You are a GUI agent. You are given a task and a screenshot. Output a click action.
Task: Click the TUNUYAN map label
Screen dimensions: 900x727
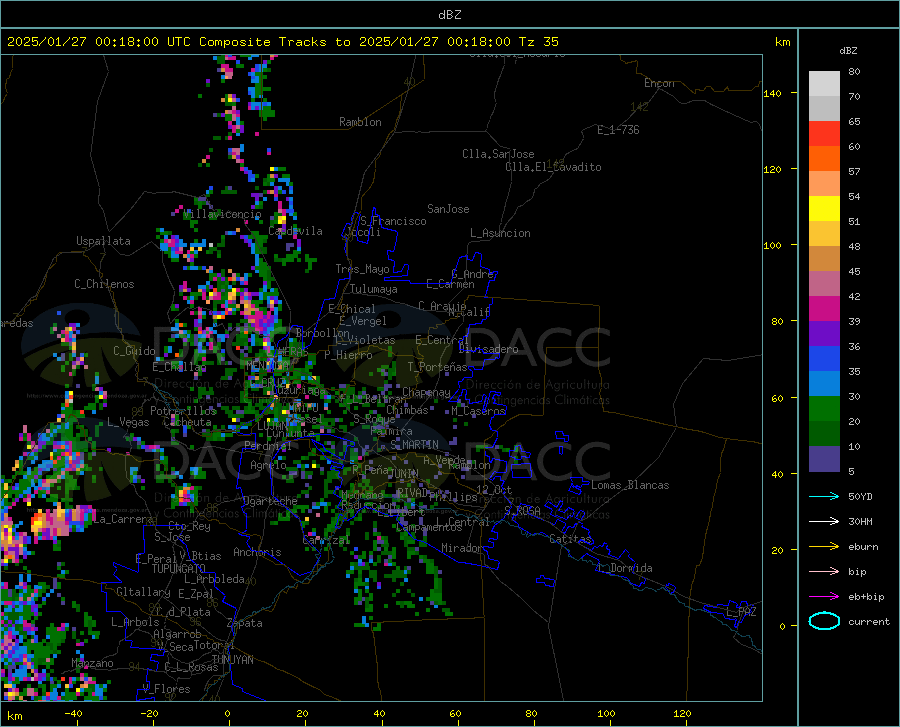point(232,659)
